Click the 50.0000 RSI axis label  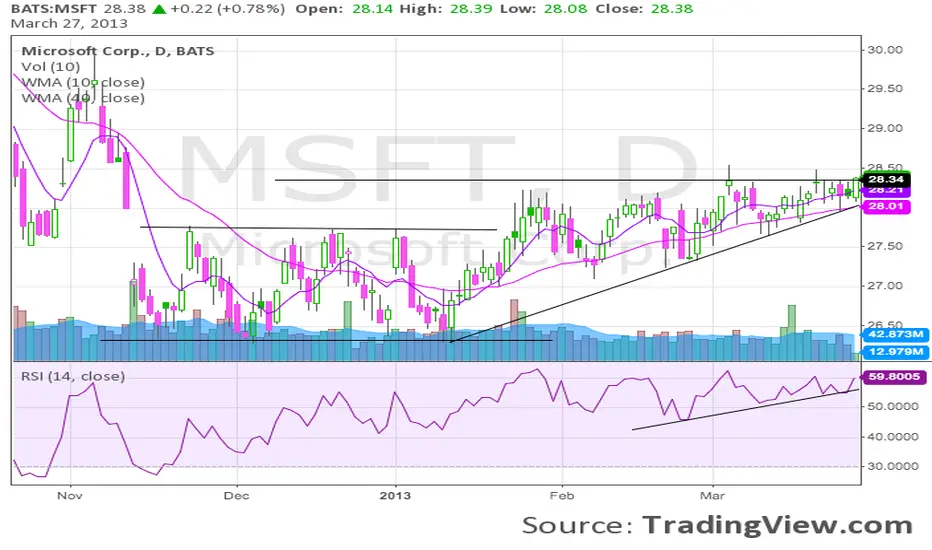click(893, 407)
